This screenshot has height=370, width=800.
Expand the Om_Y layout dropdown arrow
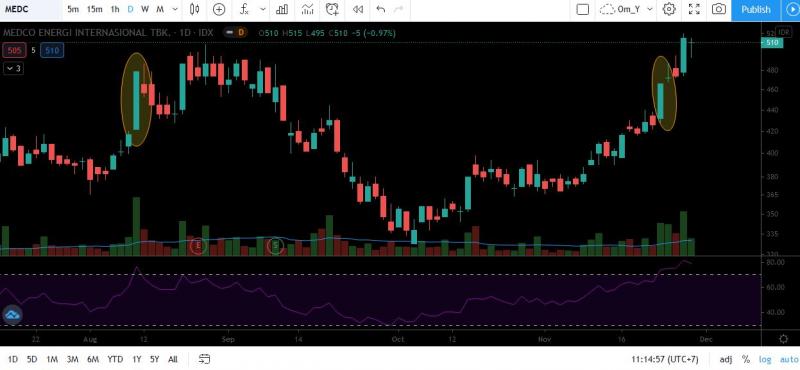coord(649,9)
